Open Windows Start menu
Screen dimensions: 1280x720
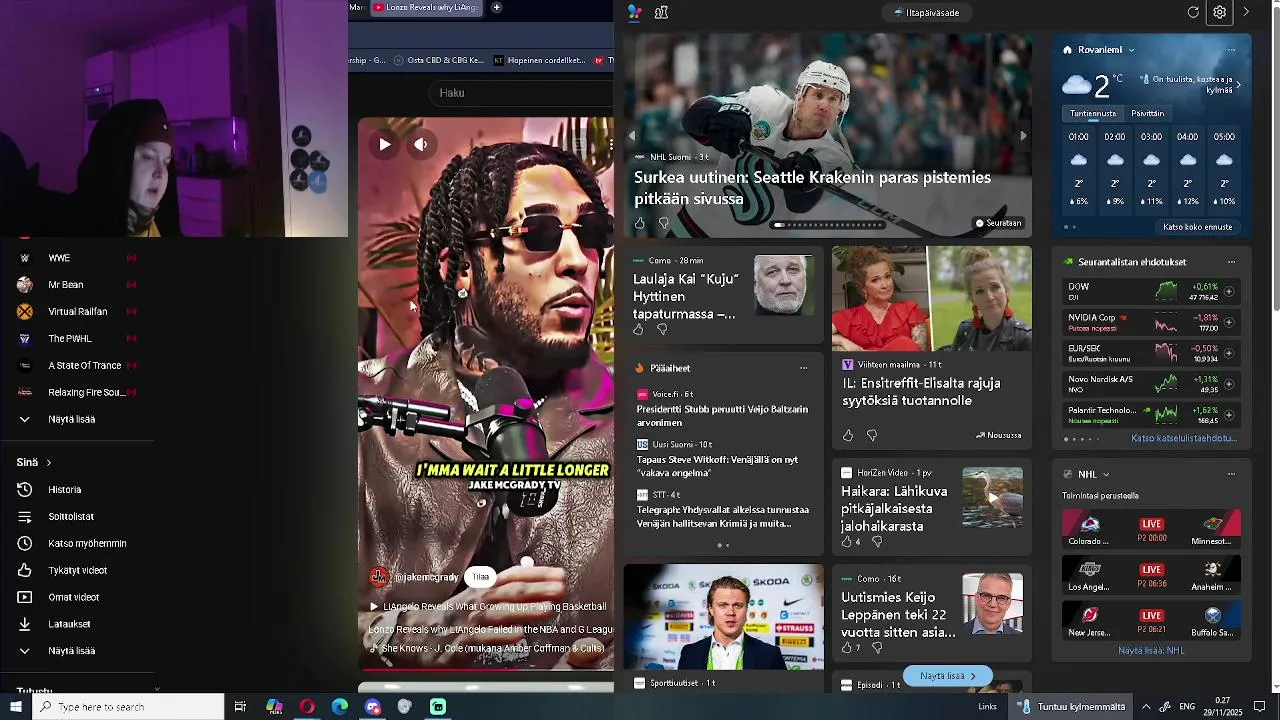click(x=16, y=707)
